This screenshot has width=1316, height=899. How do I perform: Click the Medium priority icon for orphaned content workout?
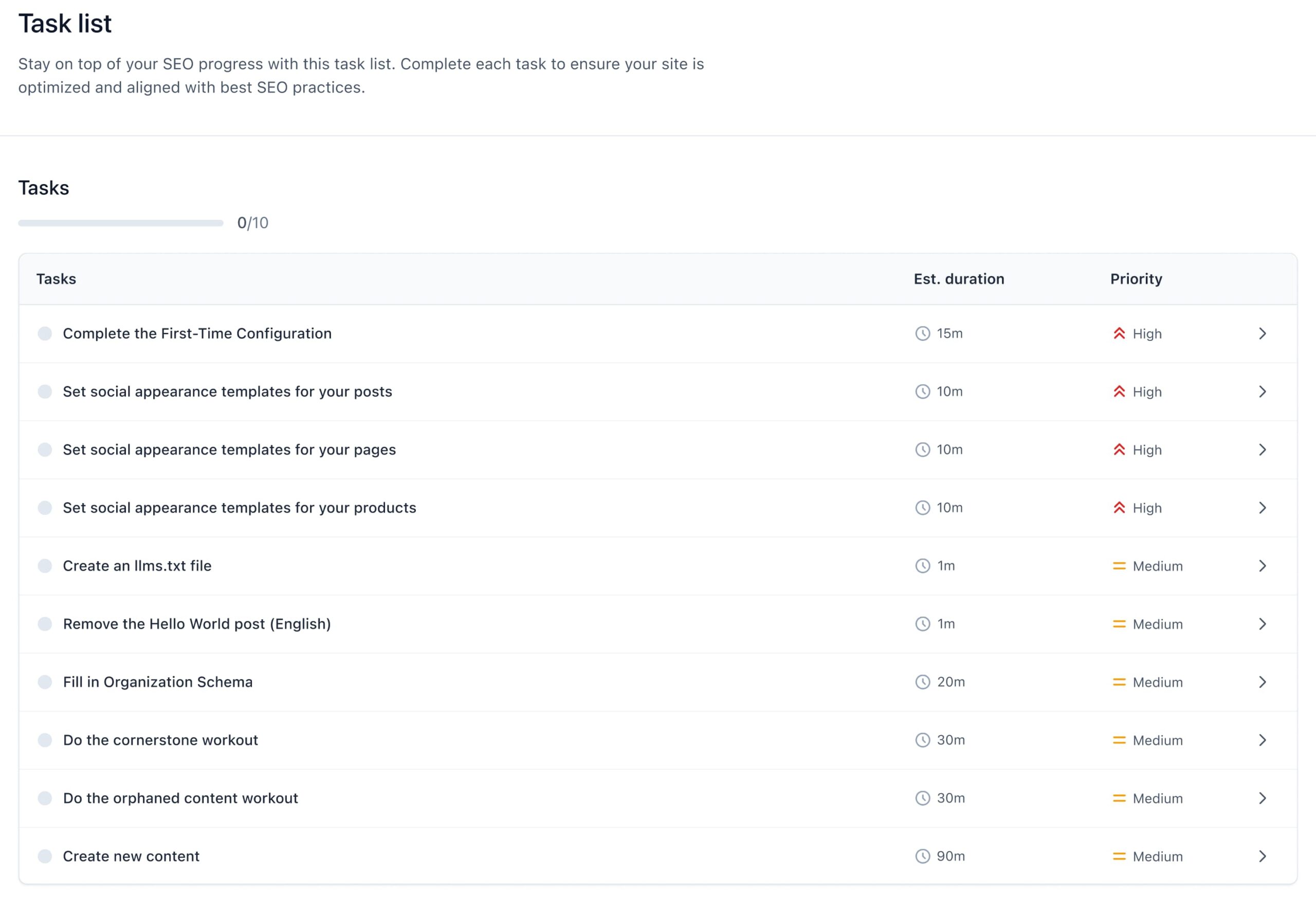[1120, 798]
